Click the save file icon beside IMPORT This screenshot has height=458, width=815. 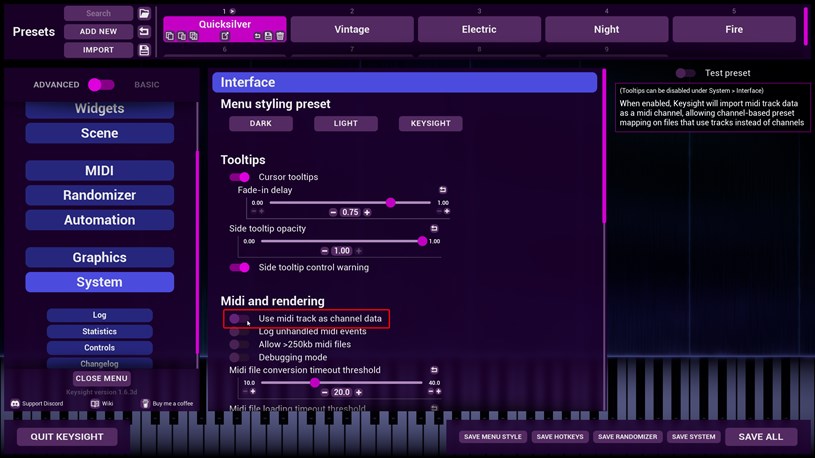pos(144,50)
